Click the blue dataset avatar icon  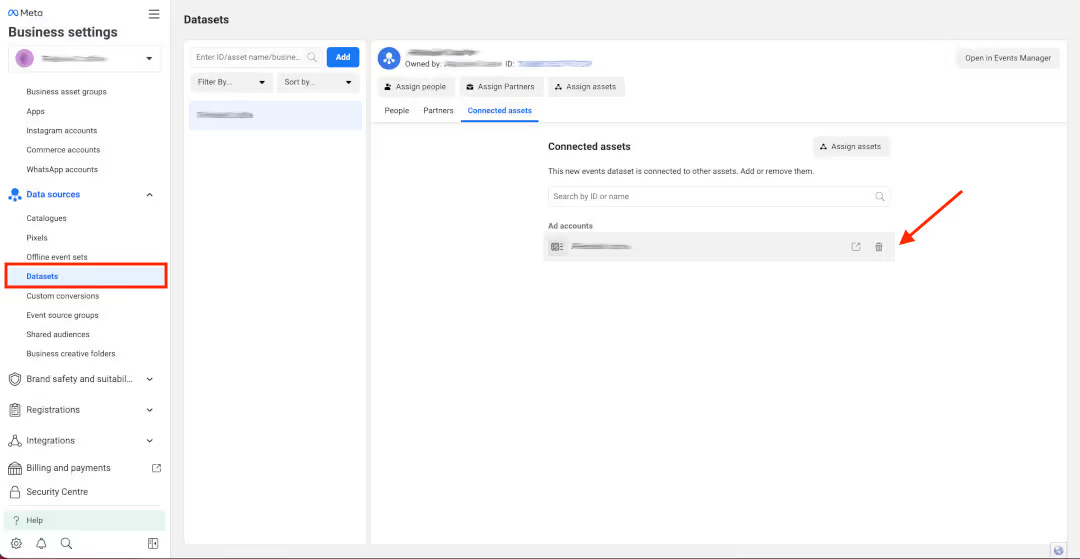coord(389,59)
